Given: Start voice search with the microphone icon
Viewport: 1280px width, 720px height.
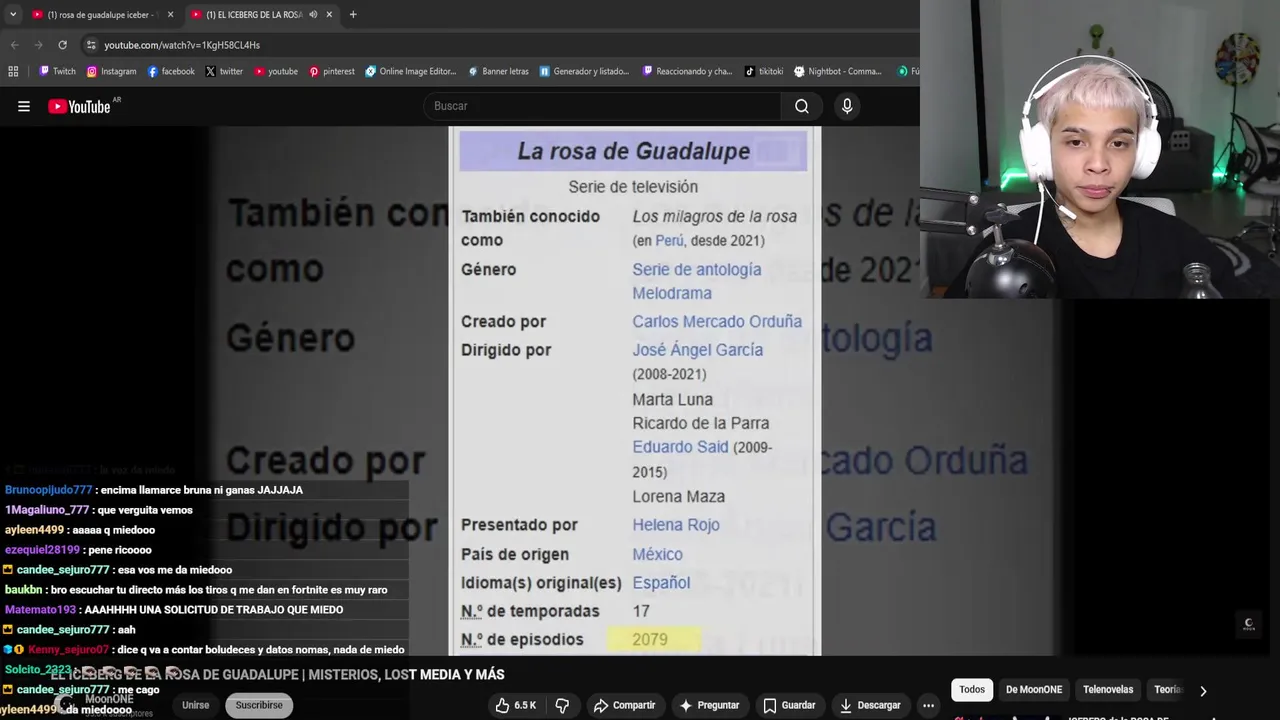Looking at the screenshot, I should coord(847,106).
